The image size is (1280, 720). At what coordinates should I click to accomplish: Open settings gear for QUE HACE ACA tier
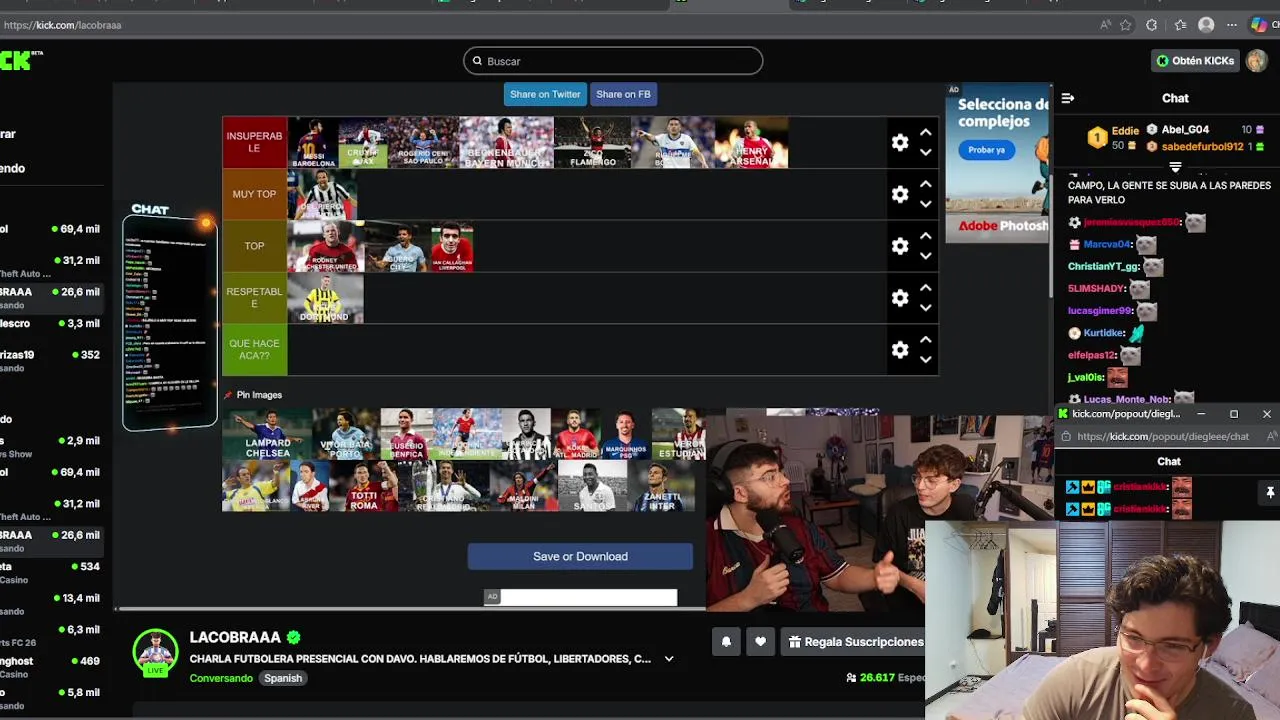pyautogui.click(x=900, y=349)
